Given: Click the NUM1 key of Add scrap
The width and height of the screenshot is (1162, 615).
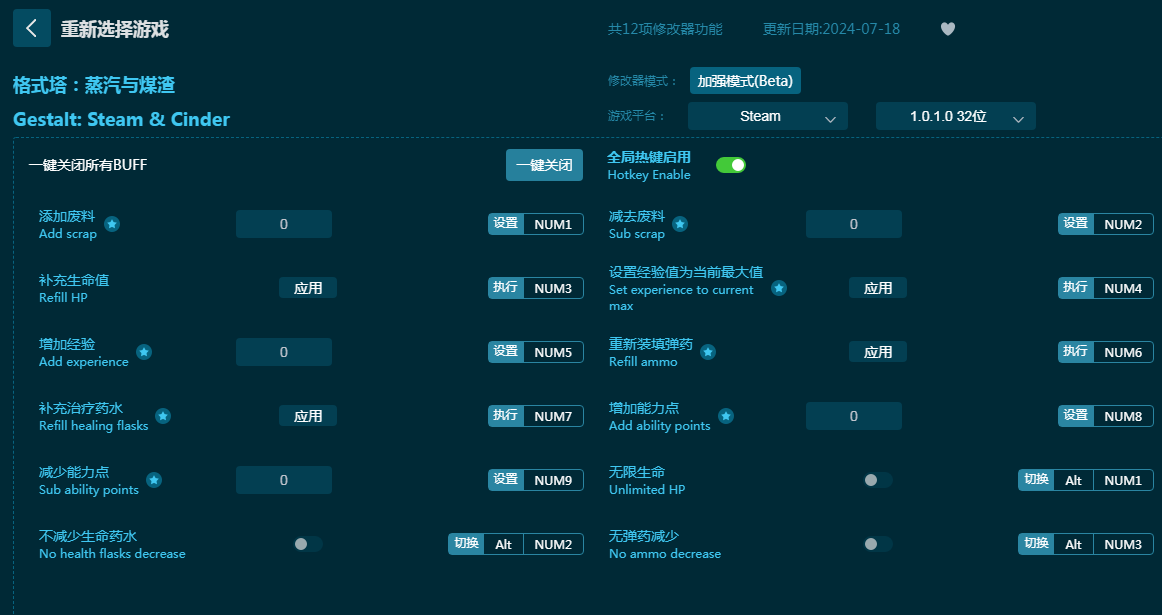Looking at the screenshot, I should coord(554,224).
